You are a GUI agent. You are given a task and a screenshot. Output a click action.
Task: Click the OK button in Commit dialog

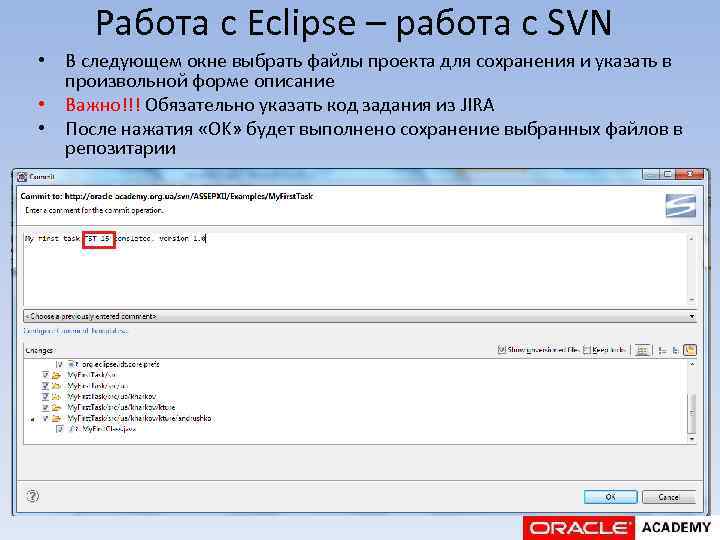(610, 497)
